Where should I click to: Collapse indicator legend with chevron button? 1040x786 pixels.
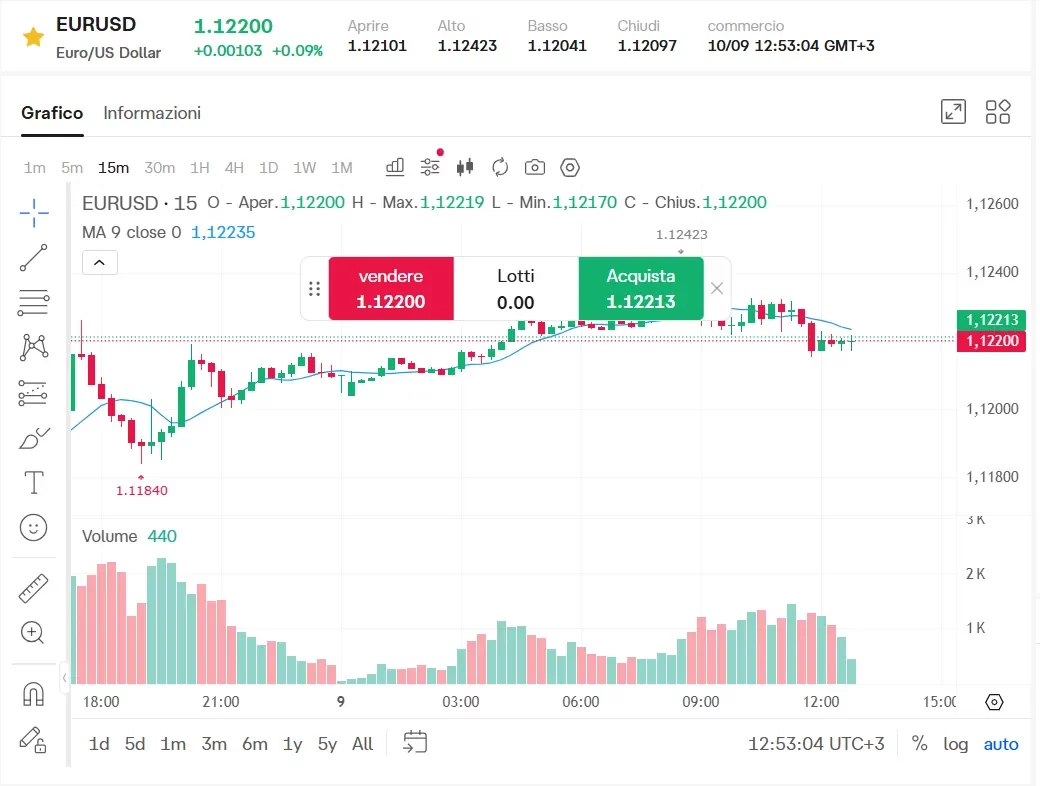[99, 263]
